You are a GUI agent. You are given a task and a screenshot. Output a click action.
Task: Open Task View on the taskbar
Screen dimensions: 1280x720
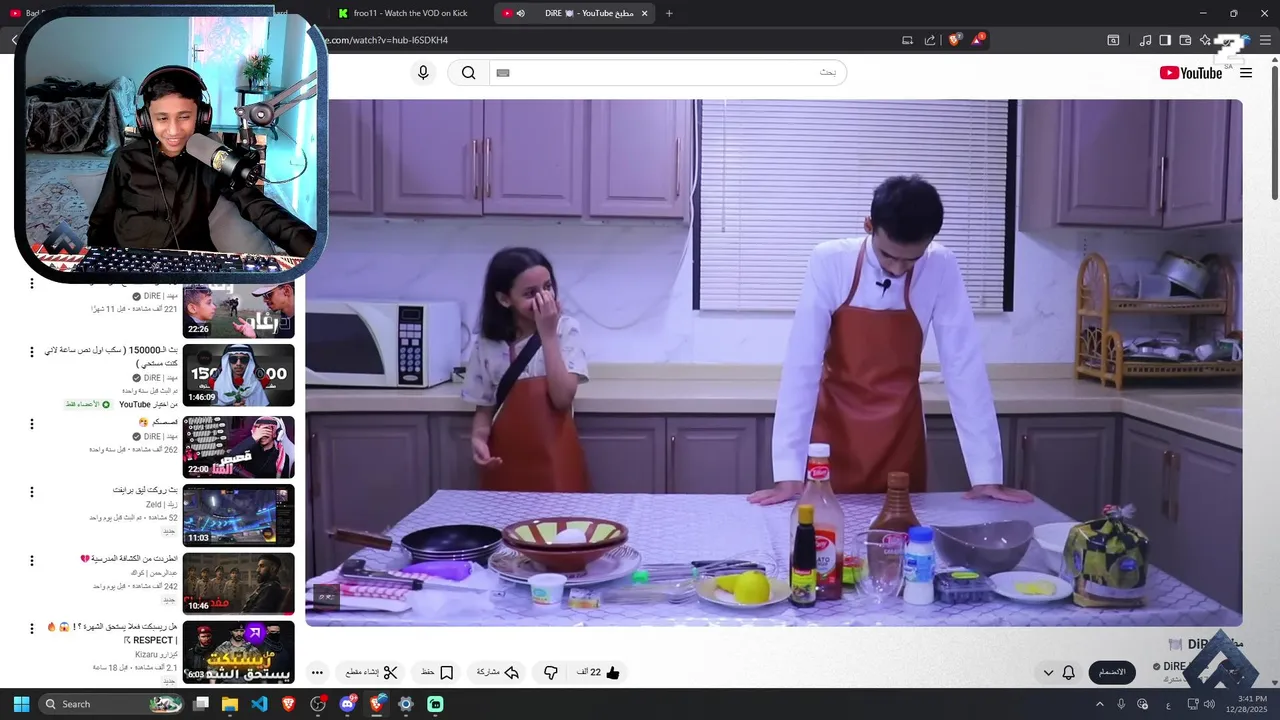201,704
